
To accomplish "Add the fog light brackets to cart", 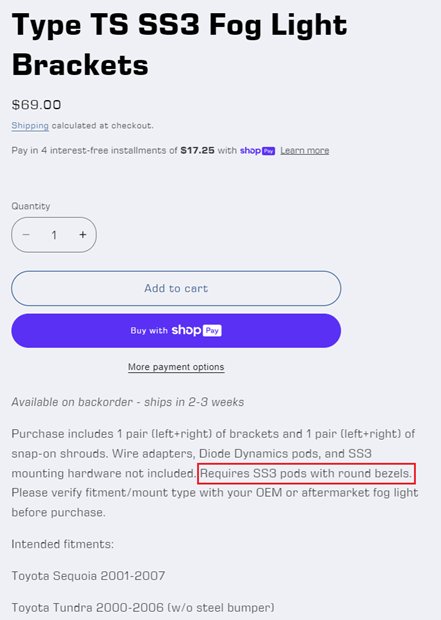I will point(176,288).
